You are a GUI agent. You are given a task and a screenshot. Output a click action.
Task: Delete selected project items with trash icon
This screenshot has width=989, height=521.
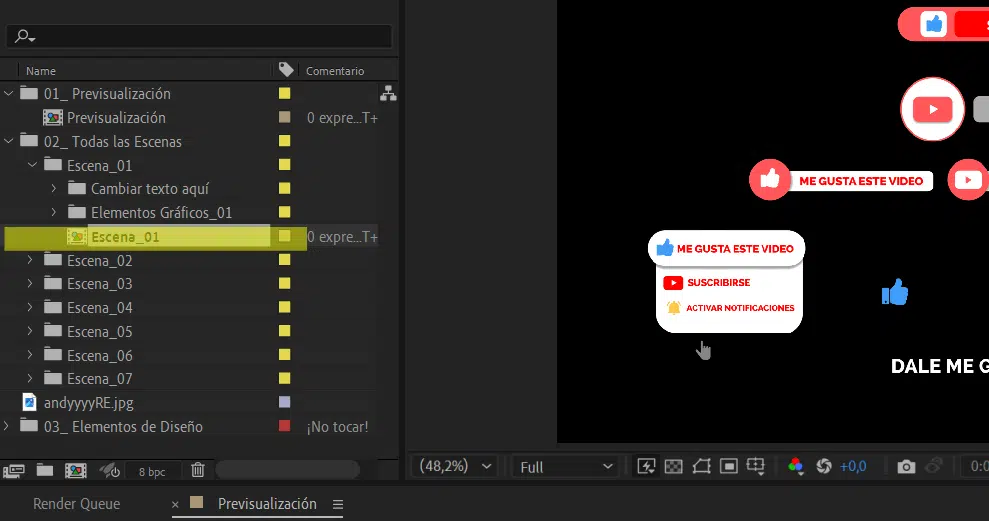[197, 470]
